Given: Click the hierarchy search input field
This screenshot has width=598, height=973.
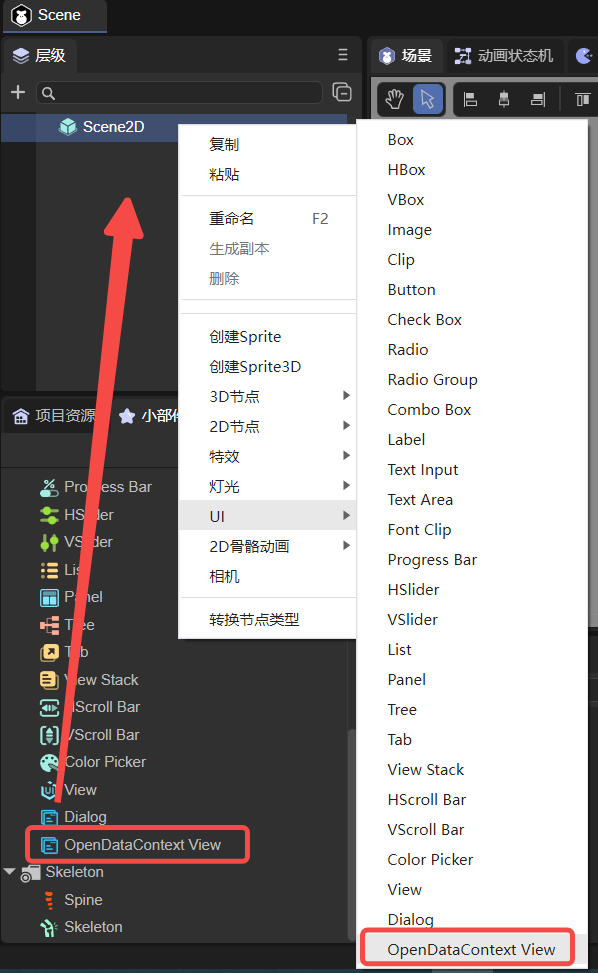Looking at the screenshot, I should 179,93.
